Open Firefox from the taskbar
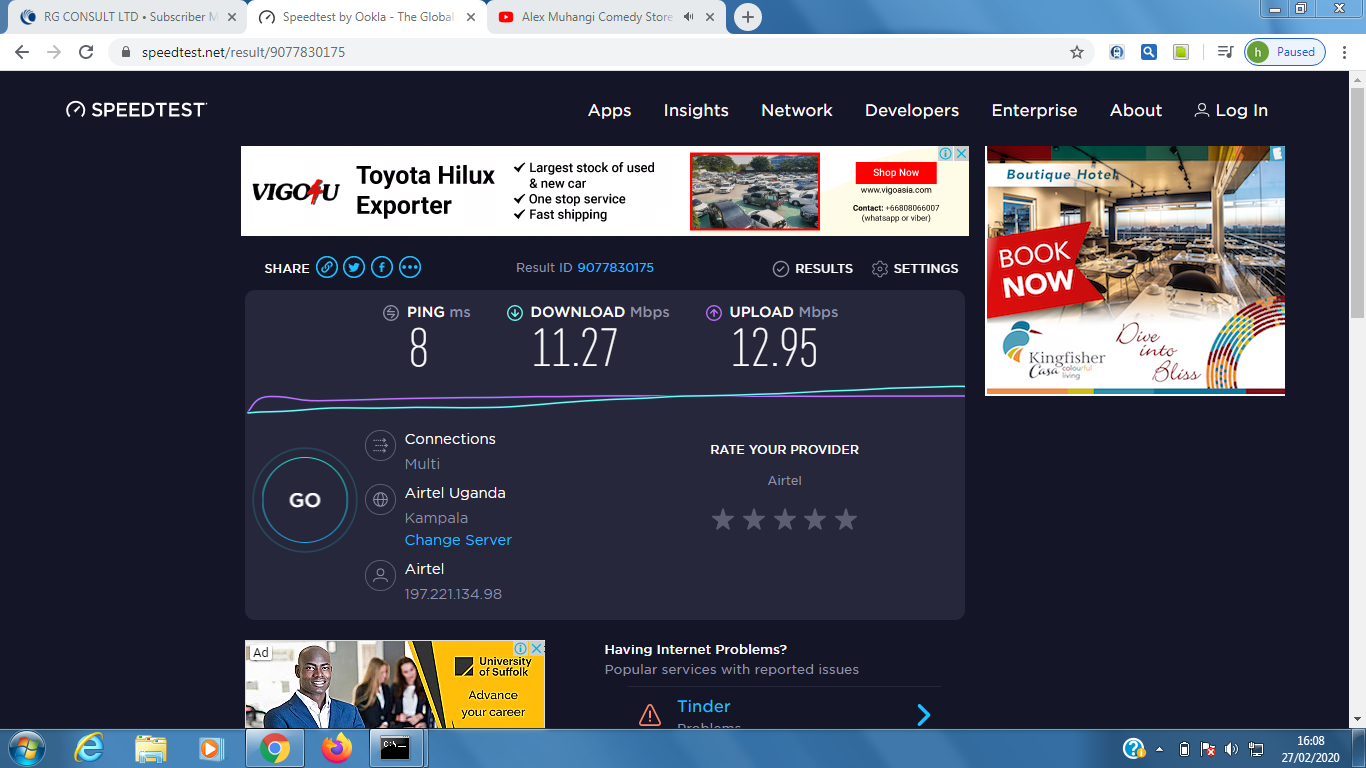The height and width of the screenshot is (768, 1366). 337,748
